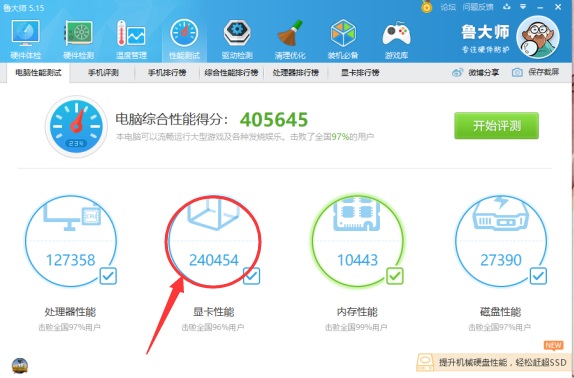The image size is (574, 378).
Task: Switch to the 手机评测 tab
Action: (103, 72)
